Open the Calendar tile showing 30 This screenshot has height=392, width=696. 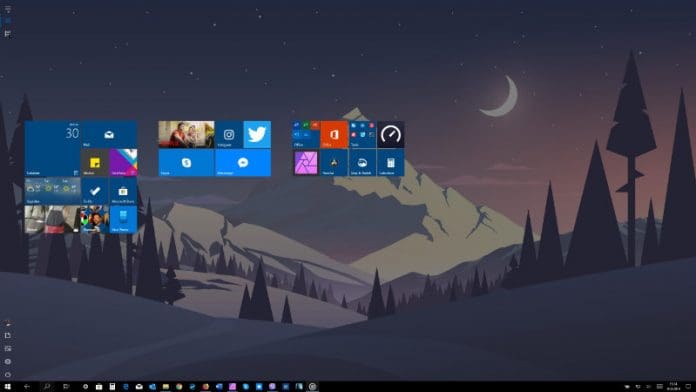coord(53,148)
